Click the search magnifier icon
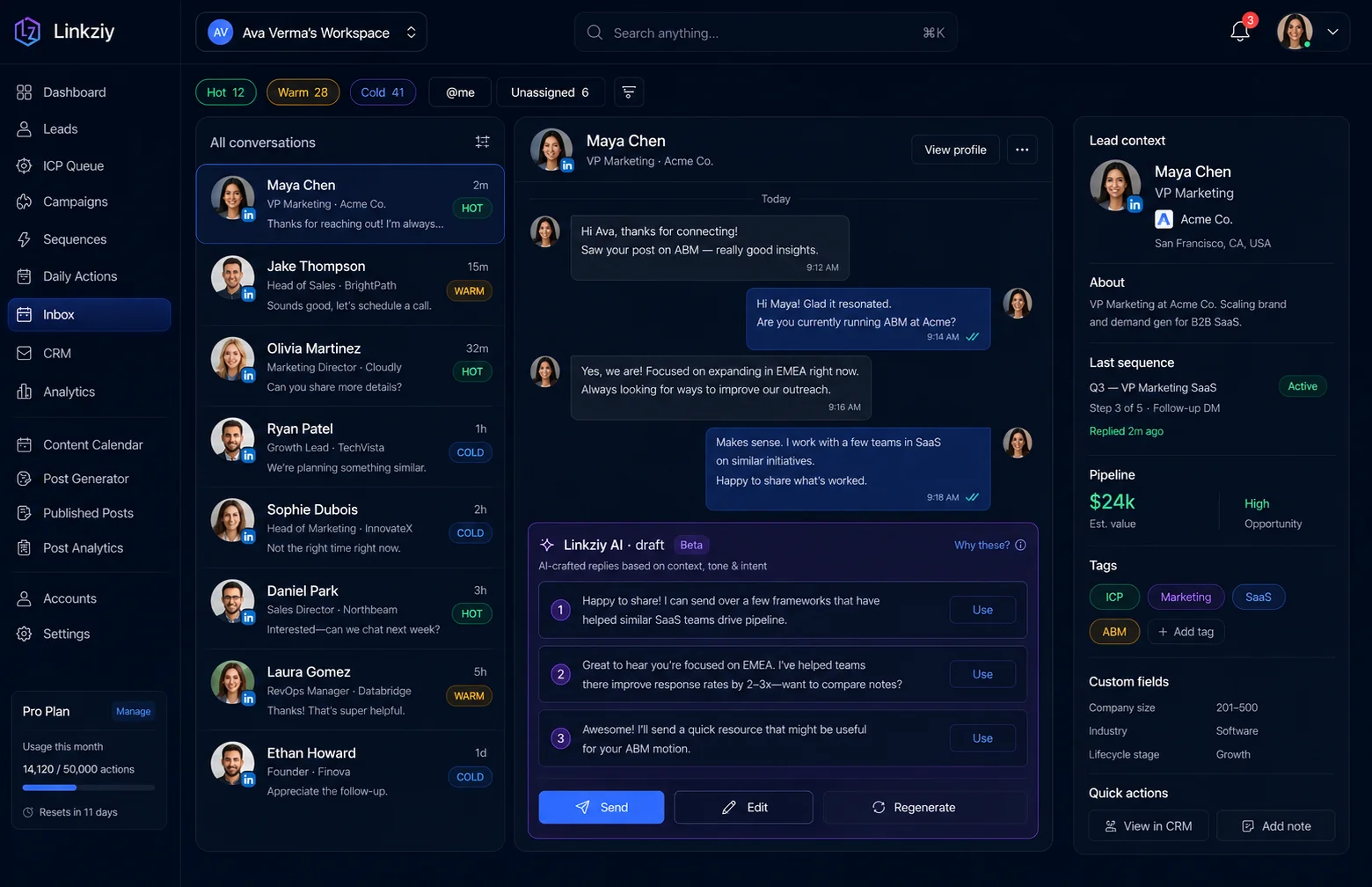1372x887 pixels. [x=595, y=33]
